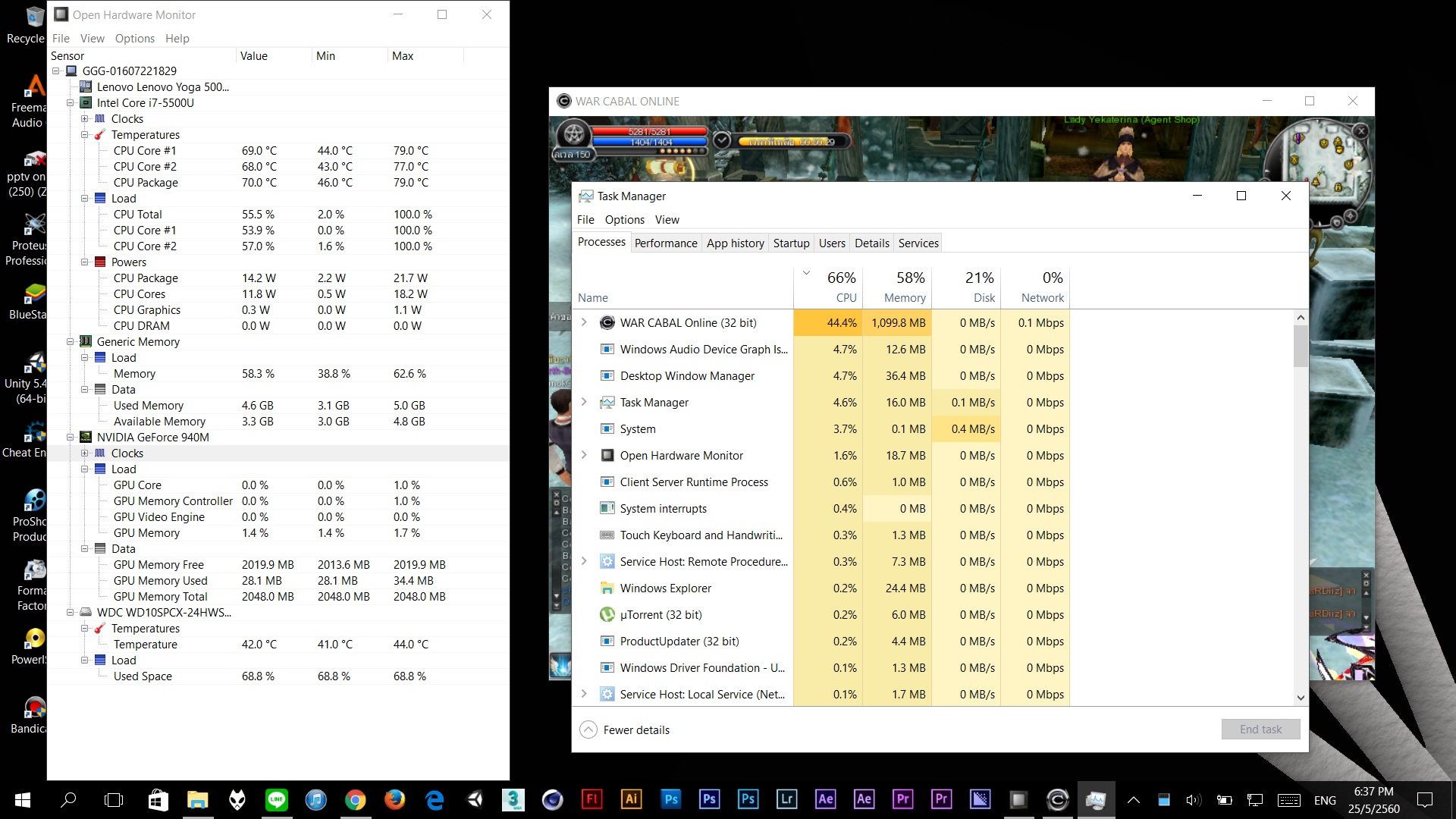Click the scrollbar down arrow in process list

(1301, 698)
